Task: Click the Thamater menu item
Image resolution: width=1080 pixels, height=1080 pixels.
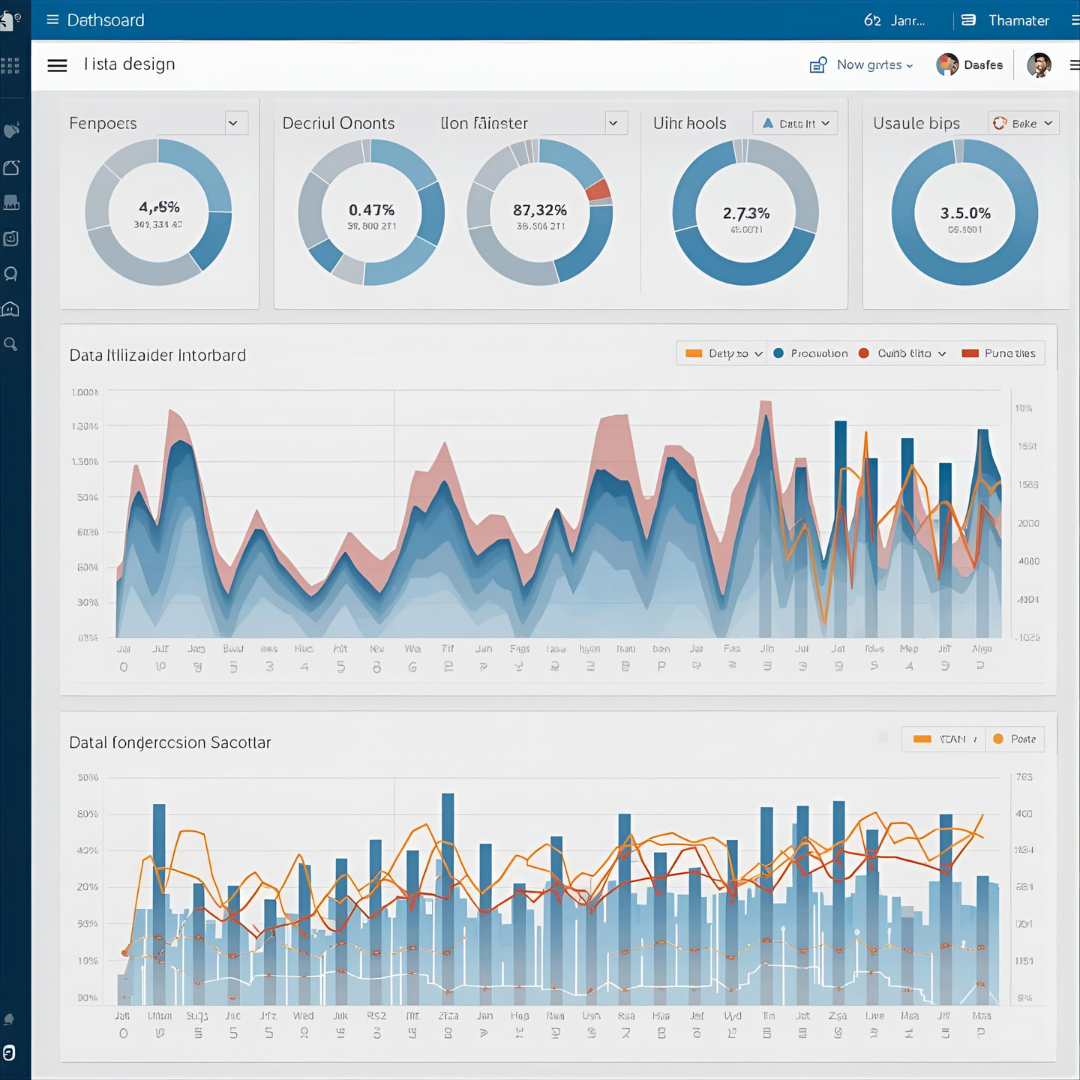Action: [1018, 20]
